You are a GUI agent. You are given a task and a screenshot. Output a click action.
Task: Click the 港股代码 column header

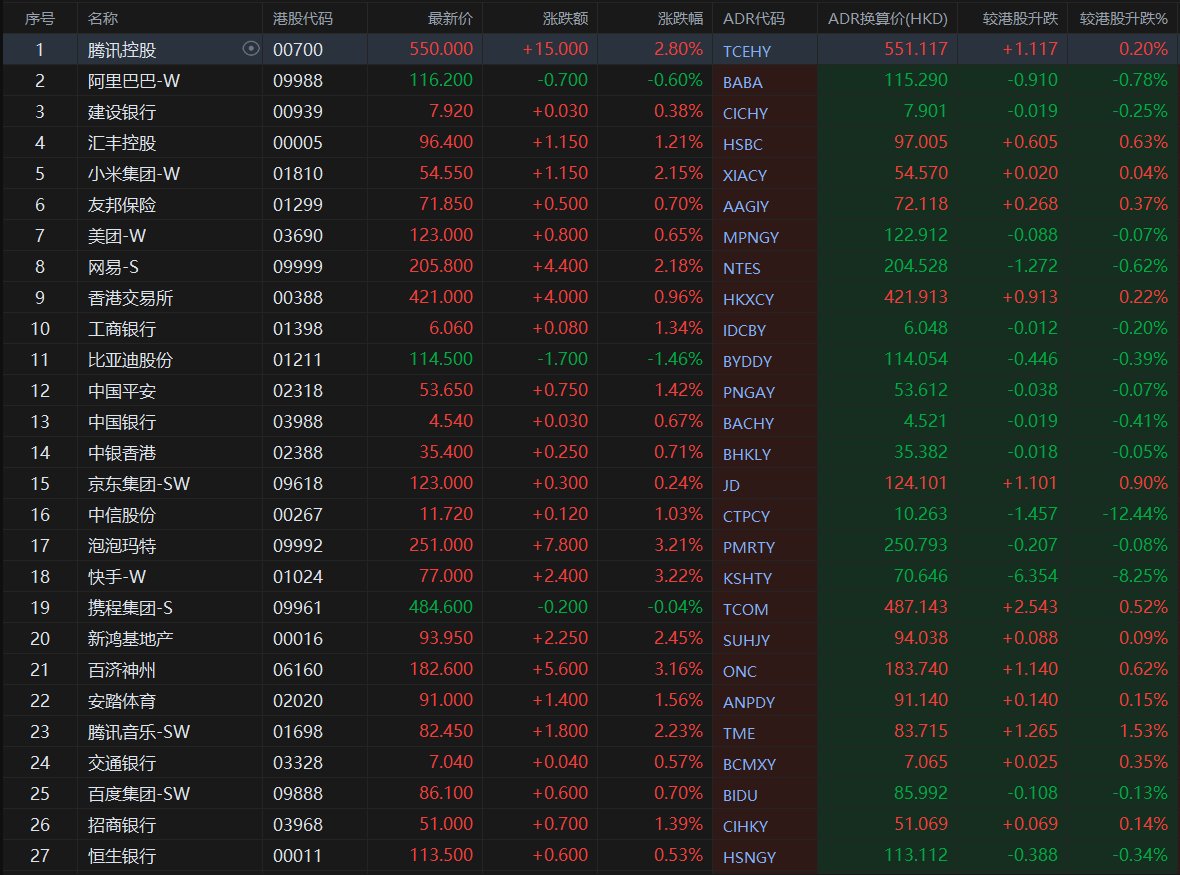coord(303,19)
